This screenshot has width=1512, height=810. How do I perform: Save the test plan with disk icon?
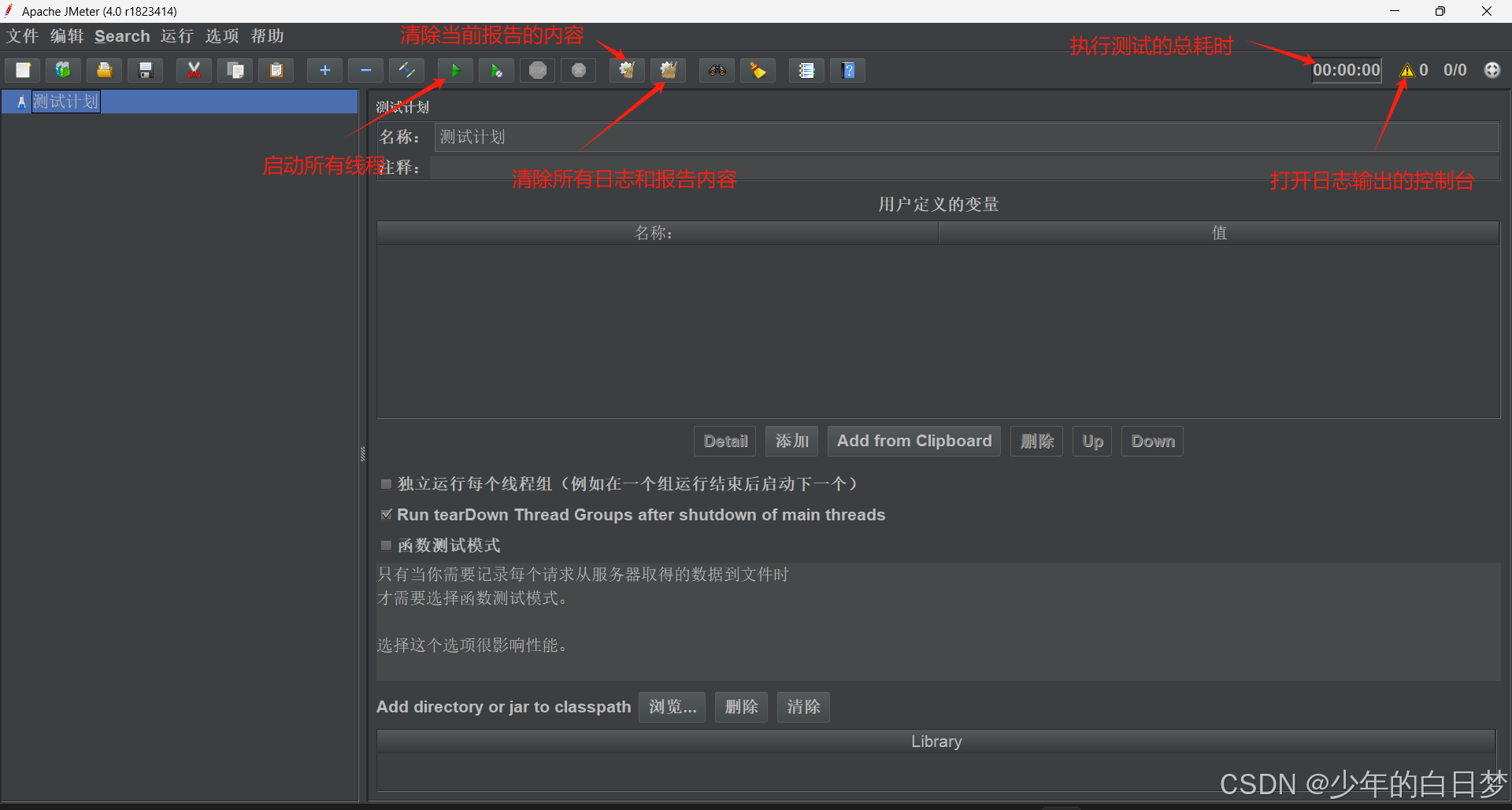point(146,70)
